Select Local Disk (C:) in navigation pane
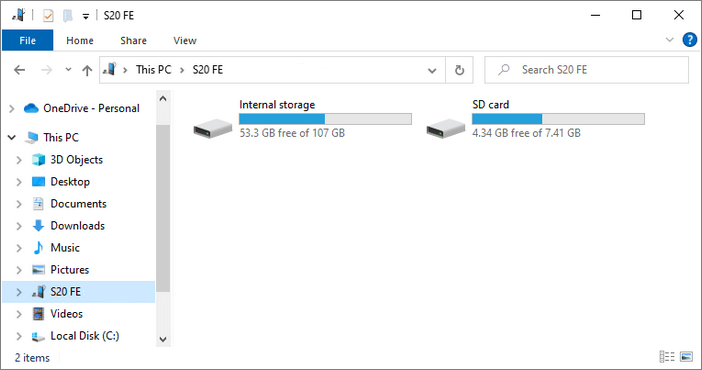This screenshot has height=370, width=702. tap(85, 336)
